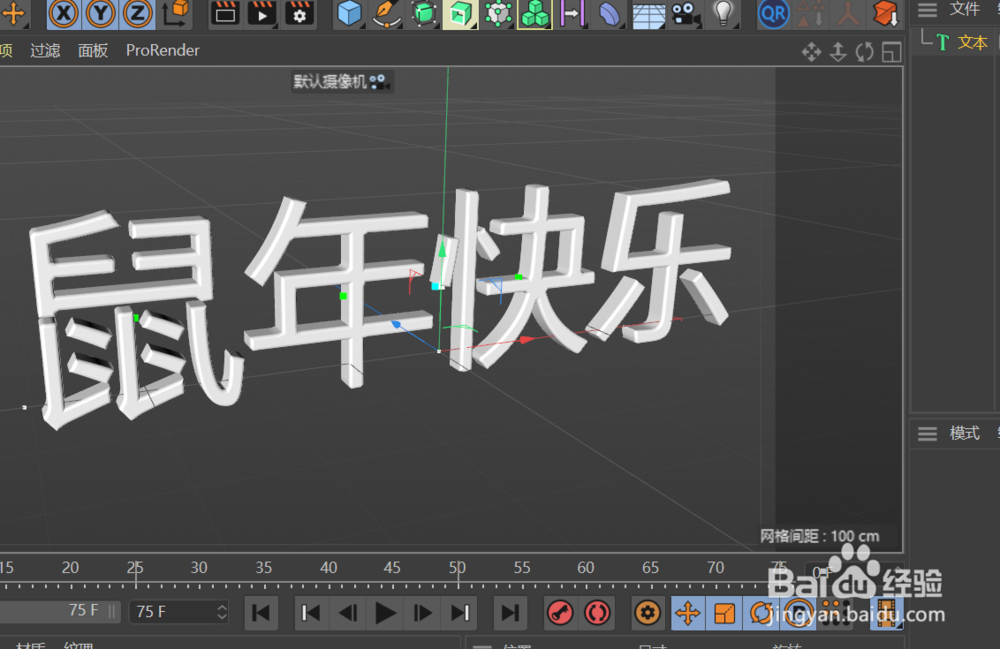Add a Cube object from the toolbar
Viewport: 1000px width, 649px height.
[x=347, y=14]
